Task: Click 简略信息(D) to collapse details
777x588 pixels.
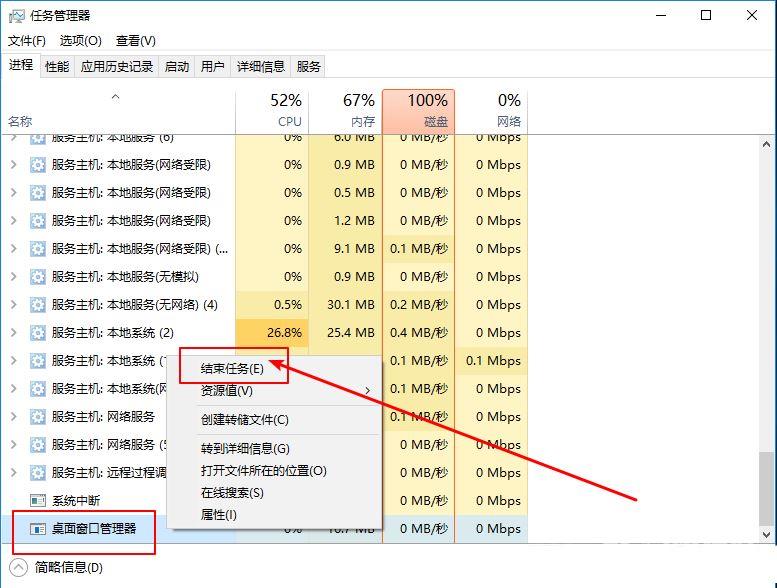Action: [69, 568]
